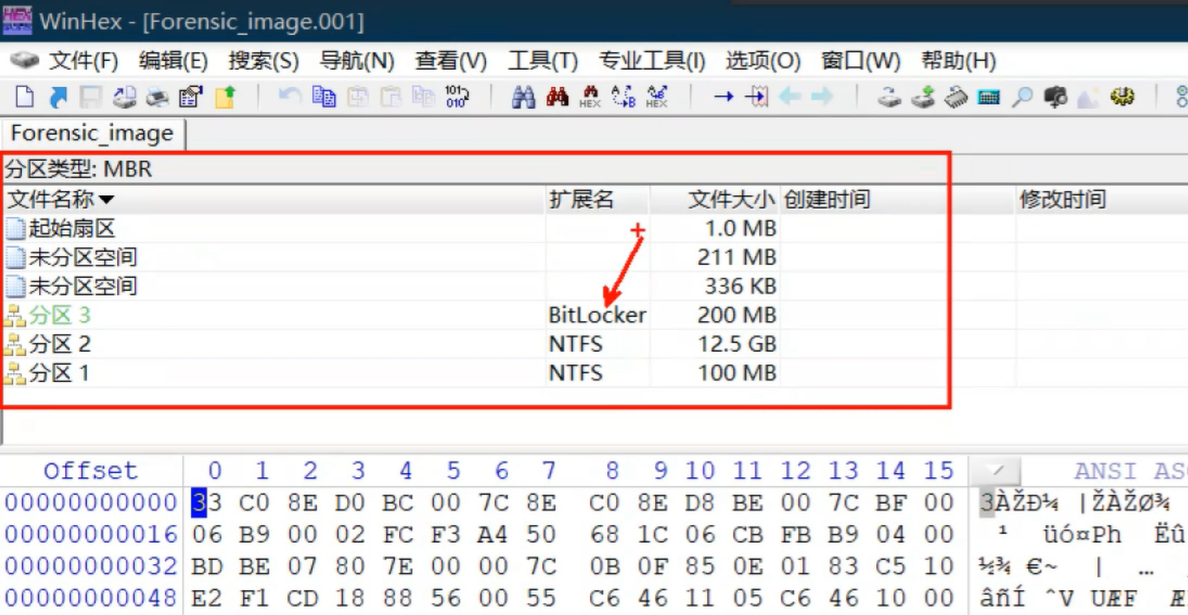
Task: Select the Forensic_image tab
Action: (x=92, y=134)
